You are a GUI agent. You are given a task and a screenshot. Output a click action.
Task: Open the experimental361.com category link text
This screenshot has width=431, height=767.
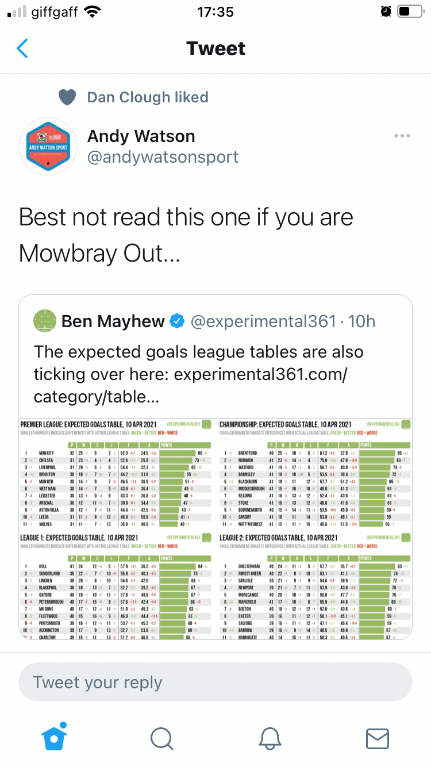click(190, 385)
